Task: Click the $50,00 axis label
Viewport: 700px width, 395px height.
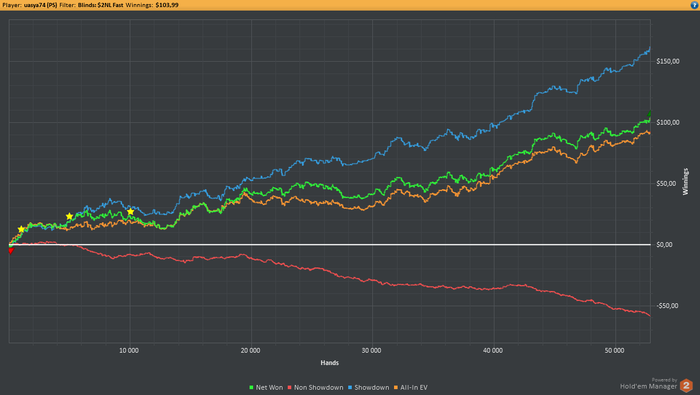Action: point(666,183)
